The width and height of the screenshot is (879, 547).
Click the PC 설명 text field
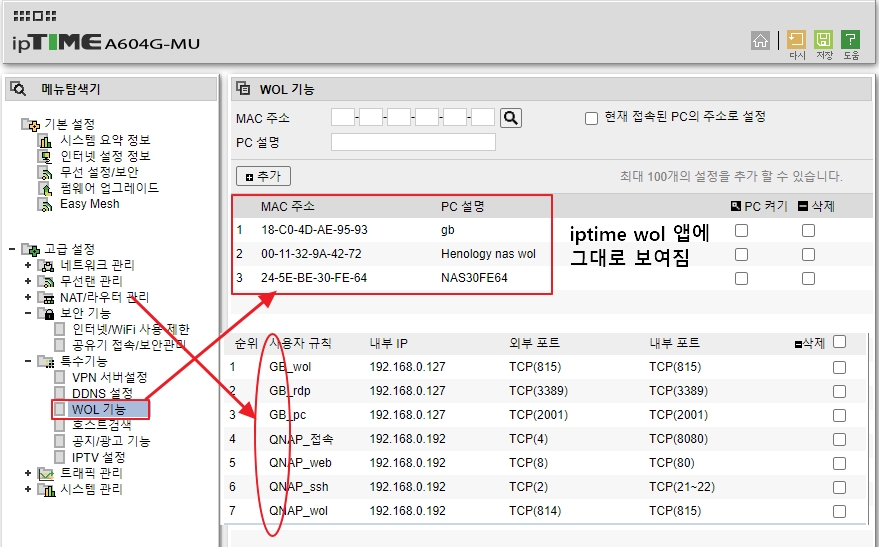[x=413, y=142]
